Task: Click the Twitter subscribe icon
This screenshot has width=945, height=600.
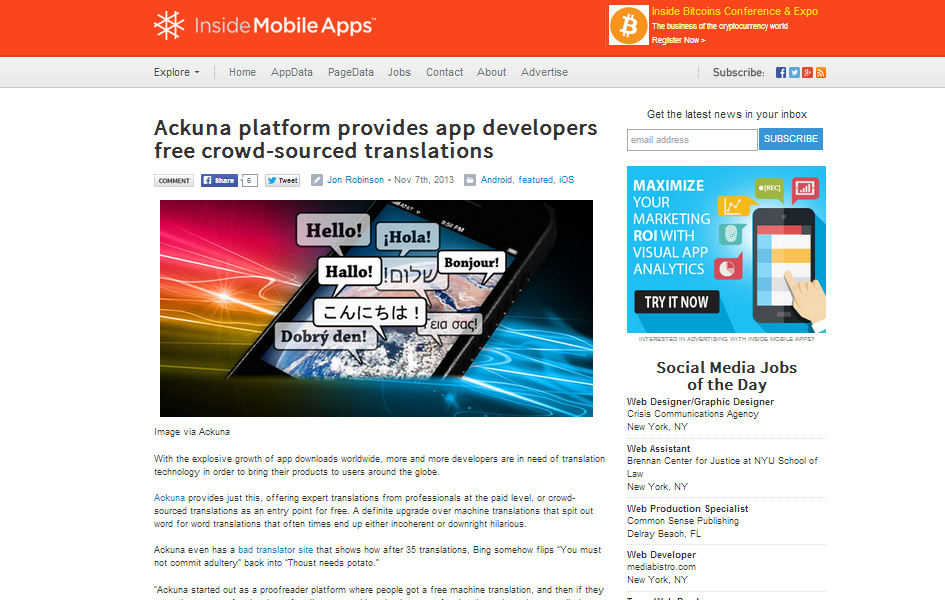Action: click(x=794, y=73)
